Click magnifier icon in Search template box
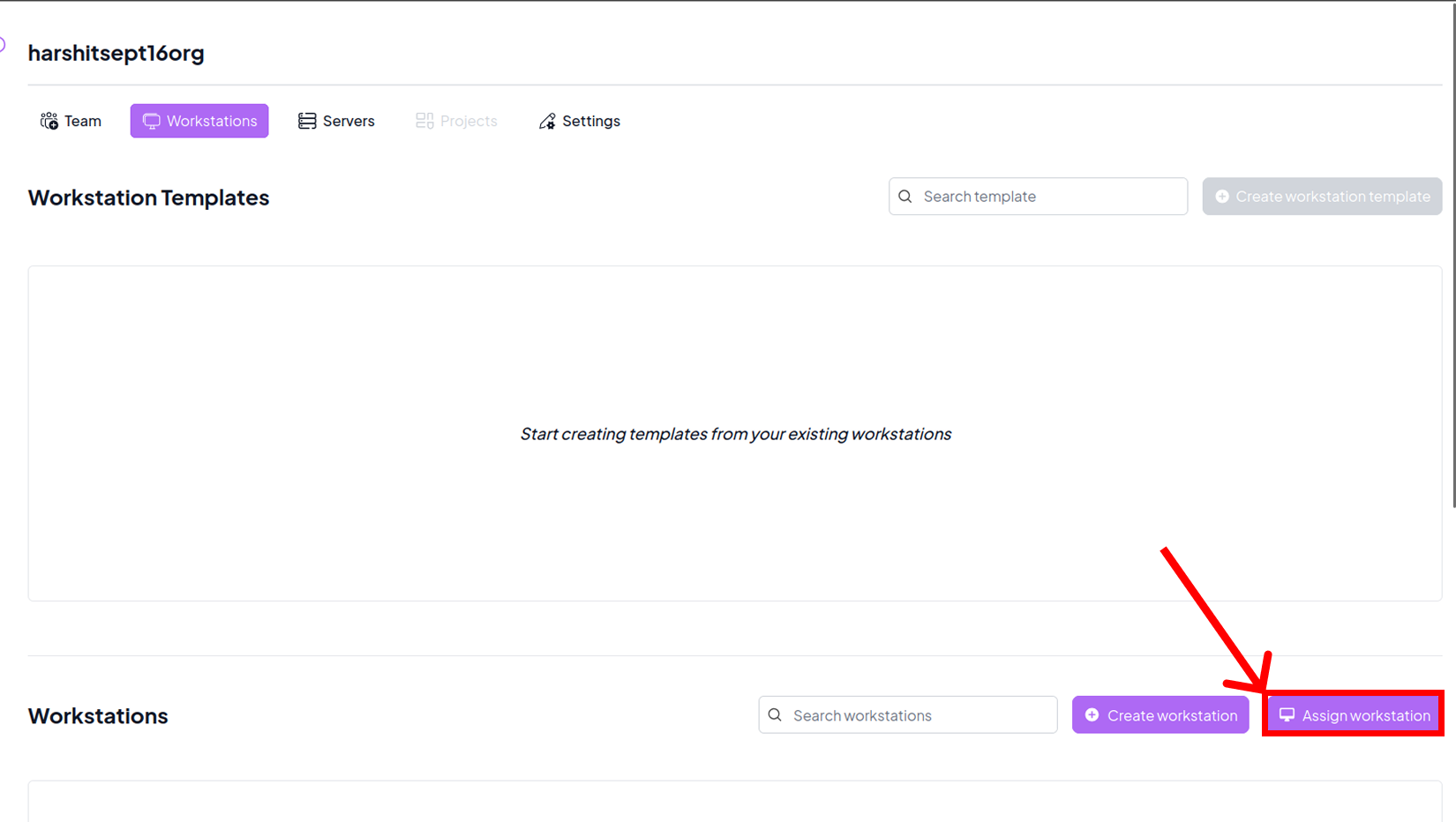This screenshot has height=822, width=1456. point(905,197)
